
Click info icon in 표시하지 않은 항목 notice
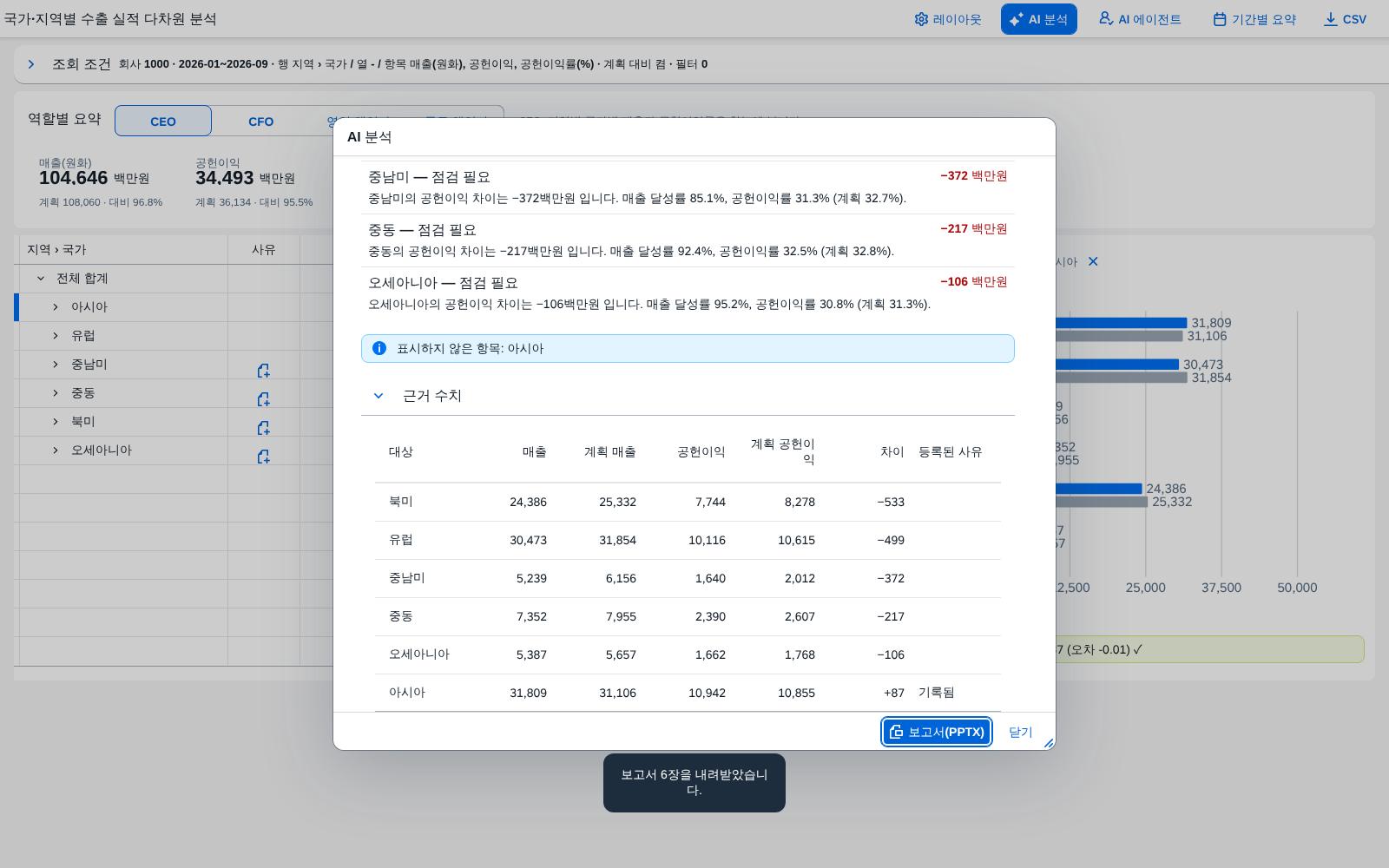[x=379, y=348]
